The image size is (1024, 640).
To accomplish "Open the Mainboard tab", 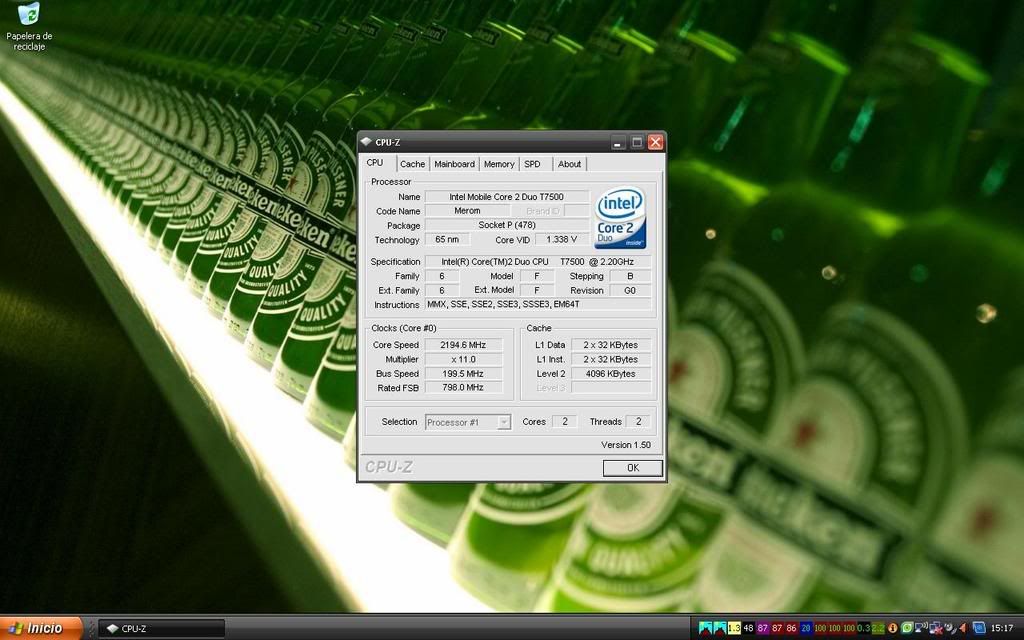I will [455, 164].
